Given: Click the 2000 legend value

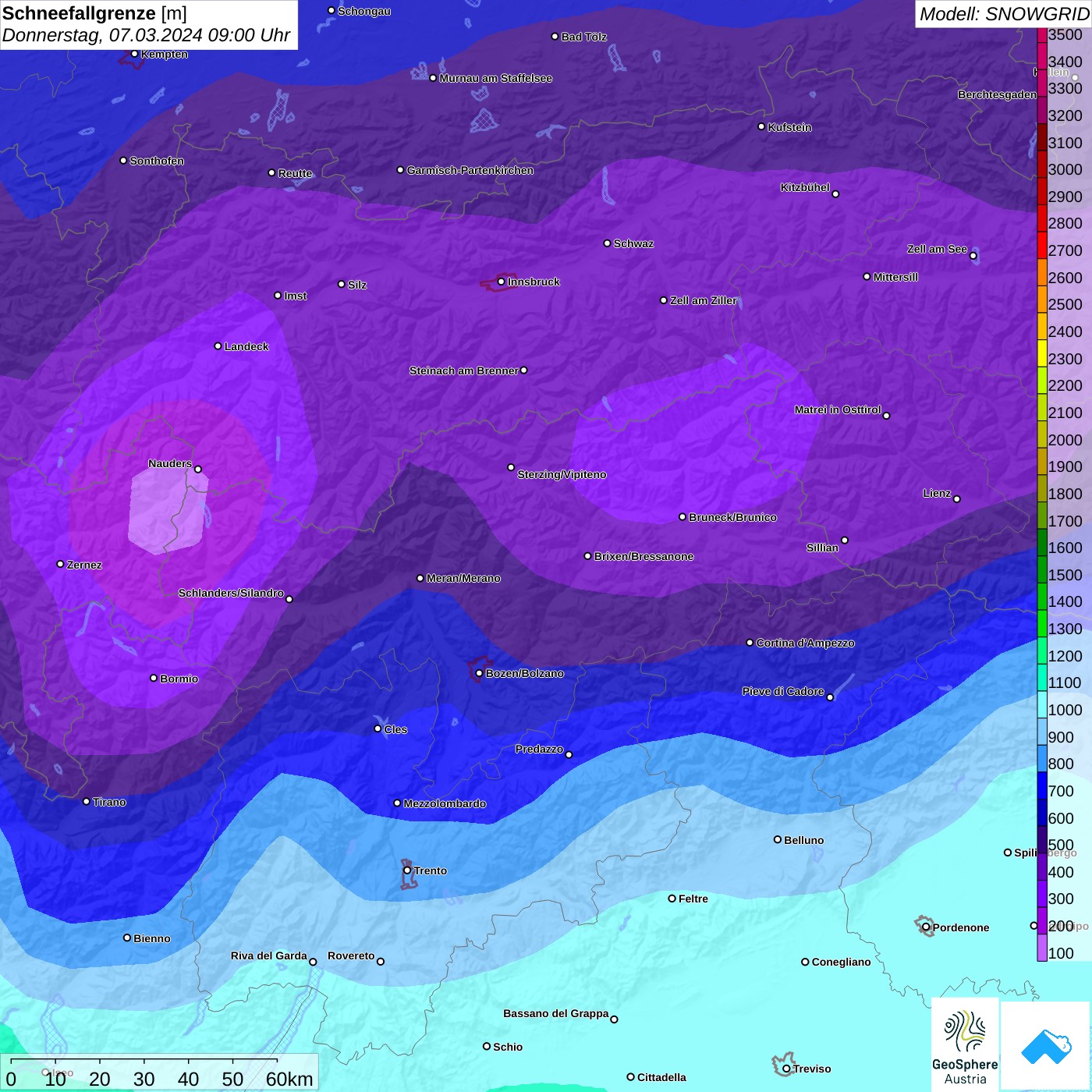Looking at the screenshot, I should click(x=1065, y=440).
